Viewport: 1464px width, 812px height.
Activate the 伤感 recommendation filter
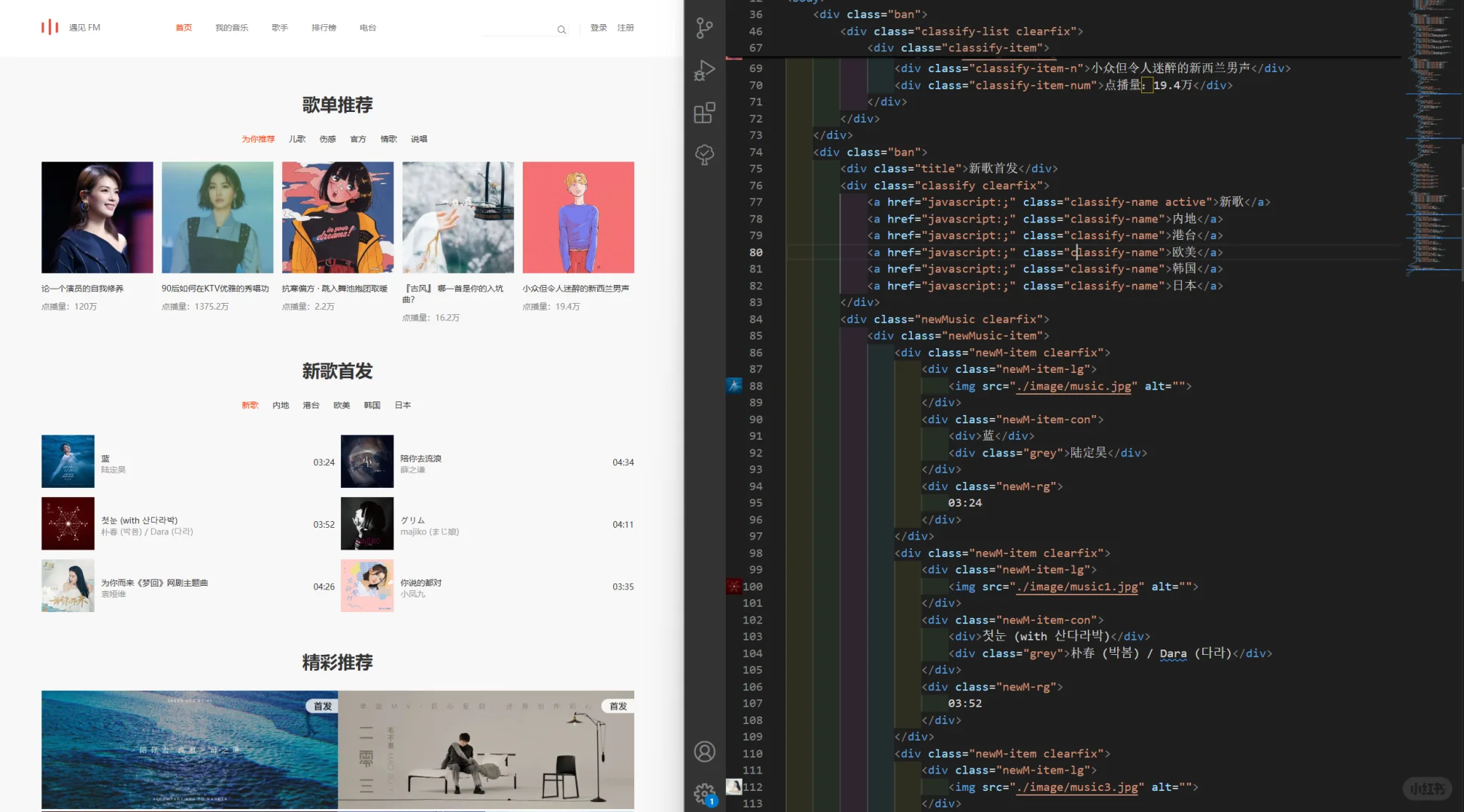coord(328,138)
